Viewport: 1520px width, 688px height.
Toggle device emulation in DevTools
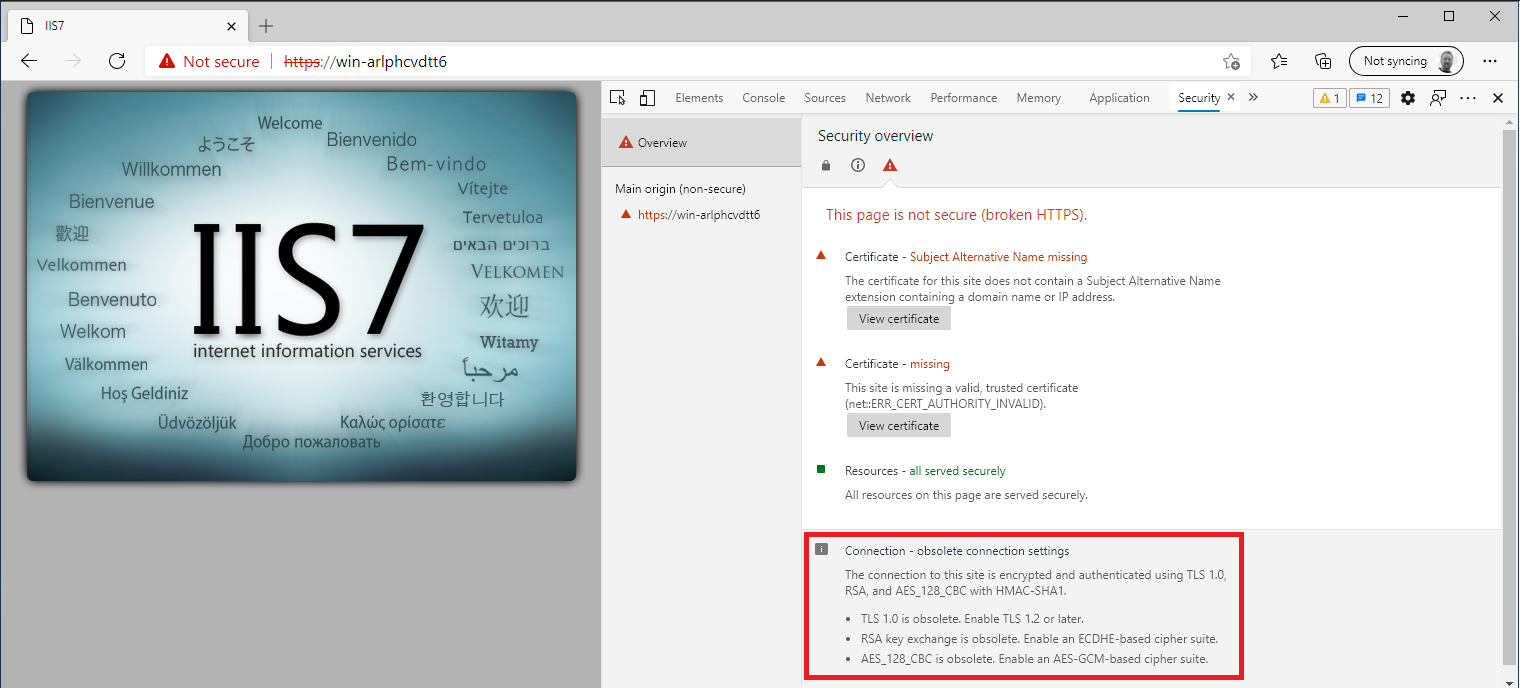pyautogui.click(x=647, y=98)
